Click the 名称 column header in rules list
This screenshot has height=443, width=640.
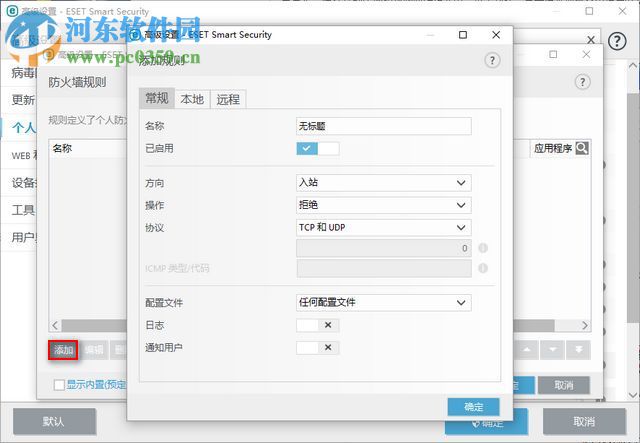[62, 149]
